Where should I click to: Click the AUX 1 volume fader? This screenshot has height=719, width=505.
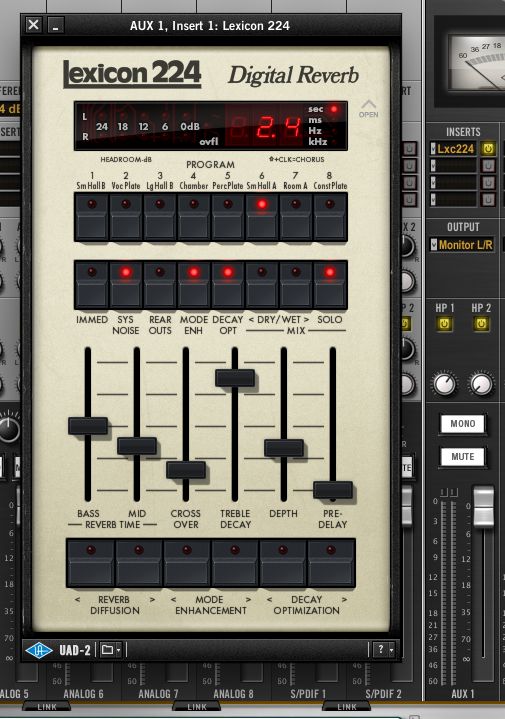pos(483,507)
